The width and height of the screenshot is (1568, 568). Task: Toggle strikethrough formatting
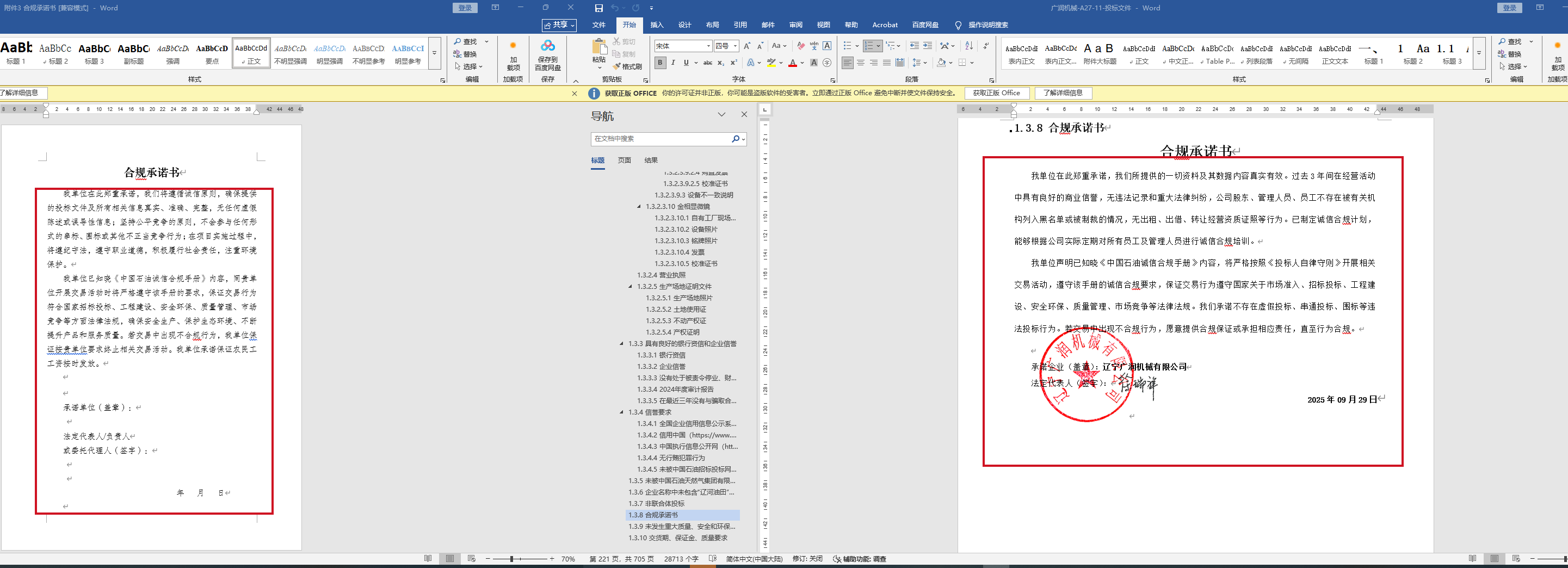click(x=707, y=63)
